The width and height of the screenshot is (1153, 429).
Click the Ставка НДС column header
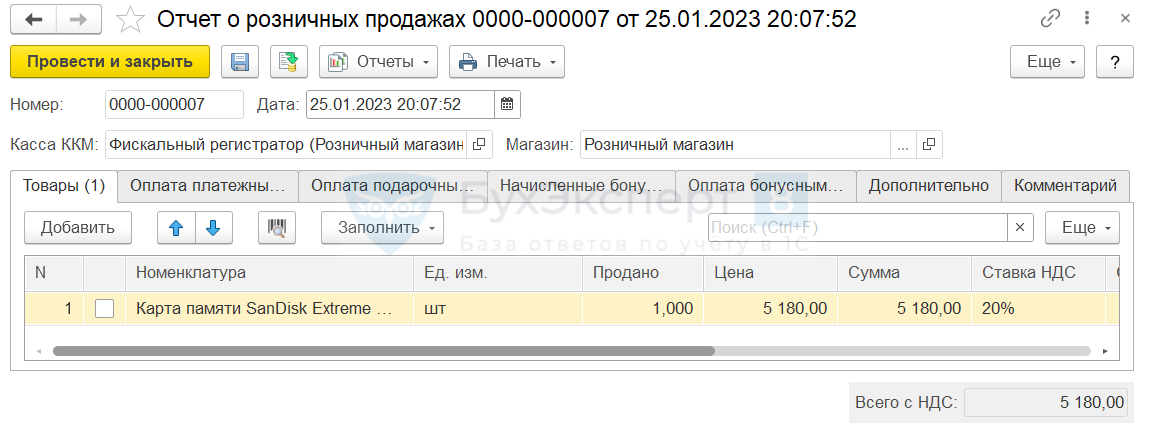tap(1038, 273)
